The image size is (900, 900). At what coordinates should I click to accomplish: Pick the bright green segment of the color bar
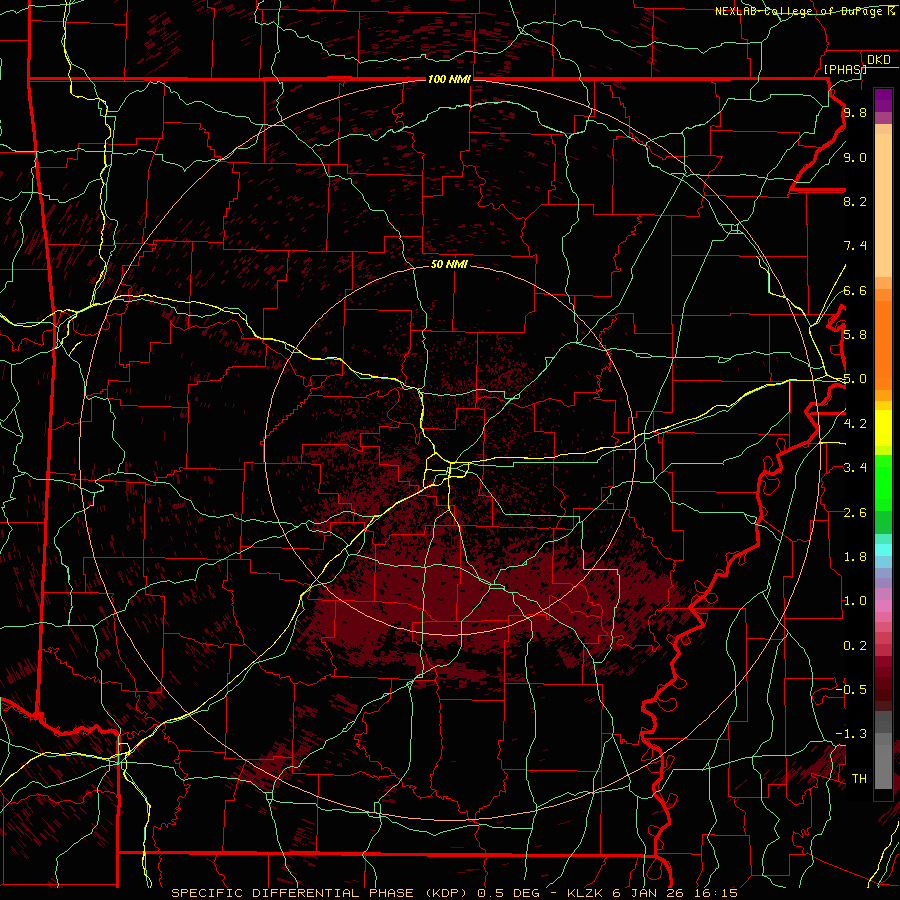[x=883, y=483]
